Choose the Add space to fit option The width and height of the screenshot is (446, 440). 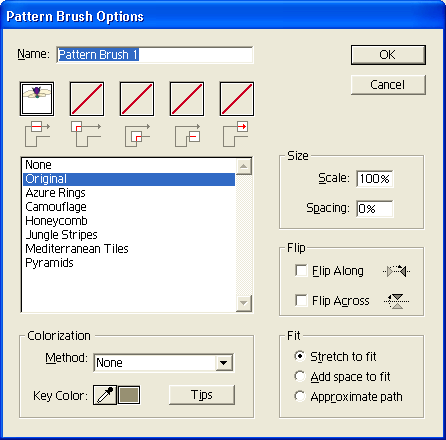click(300, 377)
